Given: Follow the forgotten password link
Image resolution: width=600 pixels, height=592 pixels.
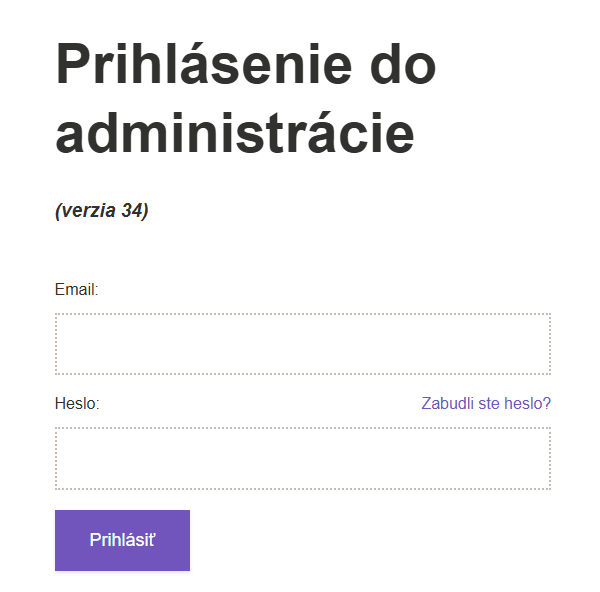Looking at the screenshot, I should click(x=486, y=404).
